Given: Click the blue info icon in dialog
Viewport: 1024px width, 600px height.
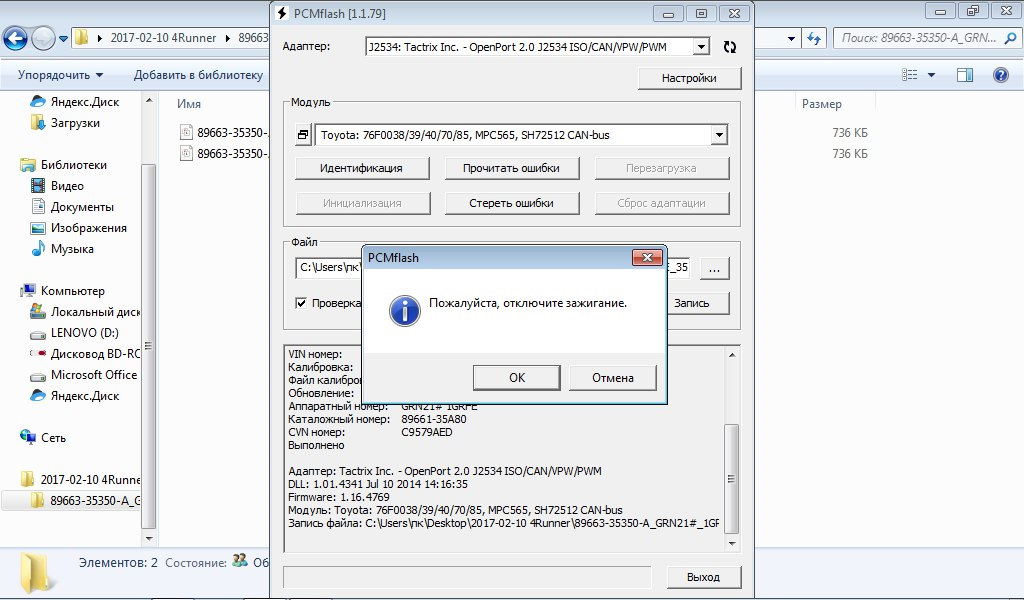Looking at the screenshot, I should [x=405, y=310].
